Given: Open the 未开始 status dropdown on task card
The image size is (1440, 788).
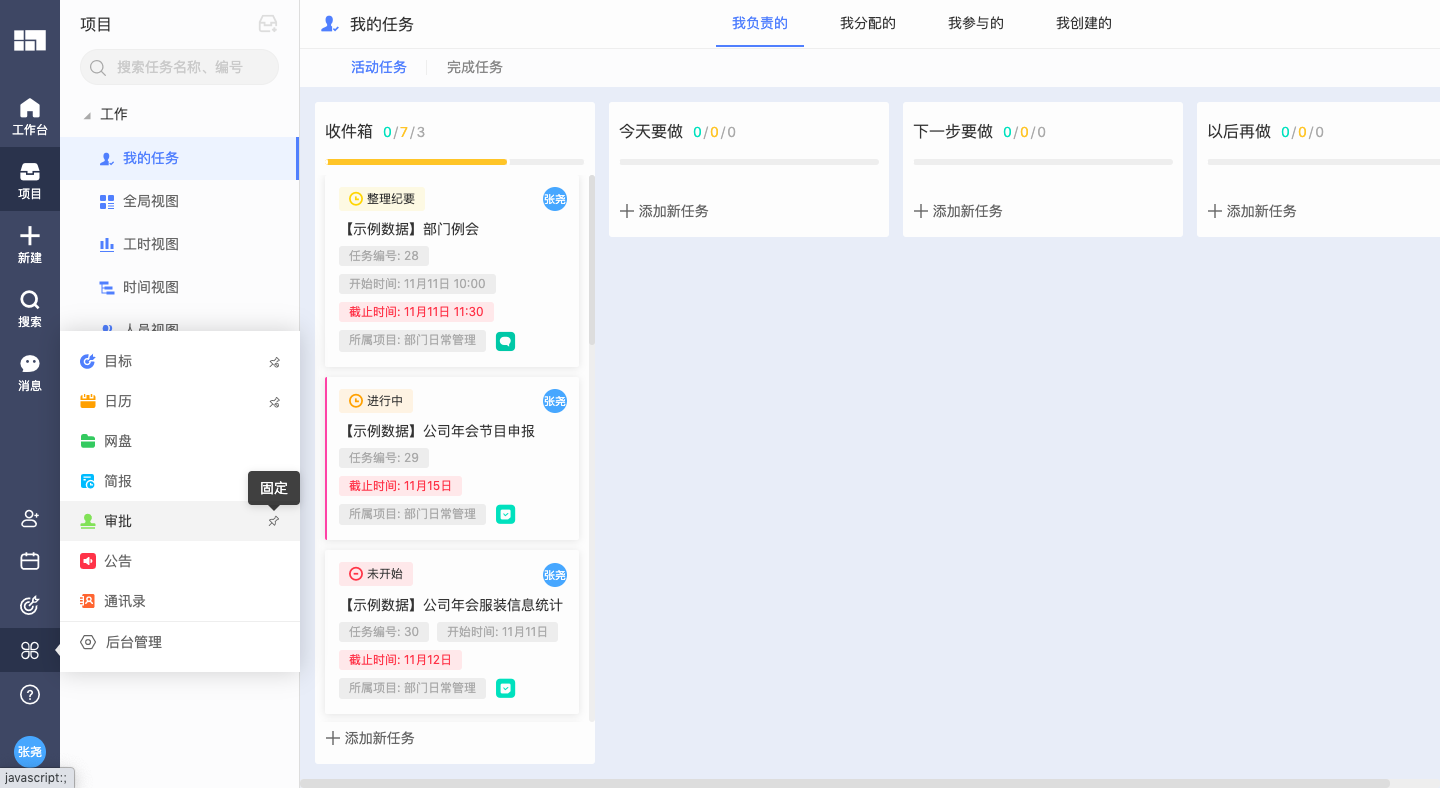Looking at the screenshot, I should tap(376, 574).
